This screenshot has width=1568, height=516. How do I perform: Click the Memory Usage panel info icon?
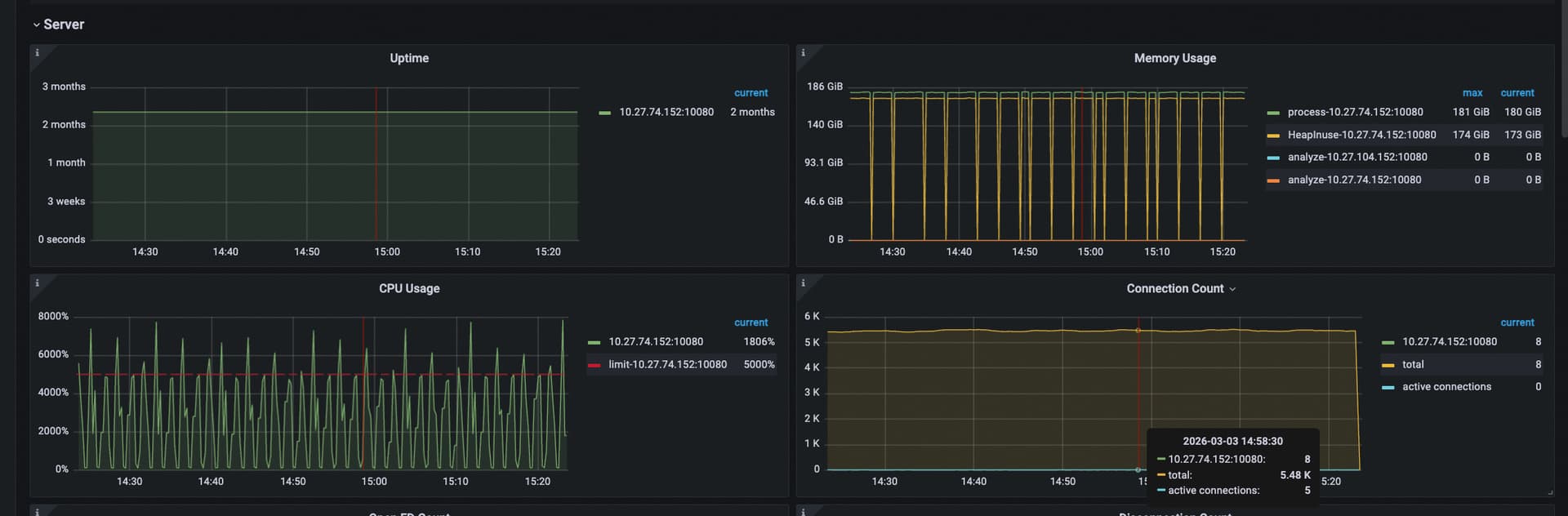click(x=803, y=53)
